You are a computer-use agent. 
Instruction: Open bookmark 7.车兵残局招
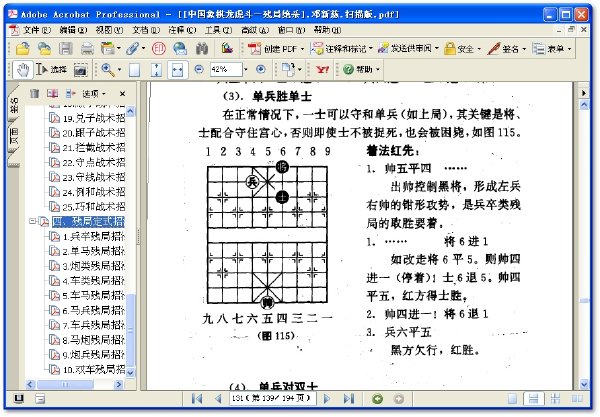[x=93, y=325]
